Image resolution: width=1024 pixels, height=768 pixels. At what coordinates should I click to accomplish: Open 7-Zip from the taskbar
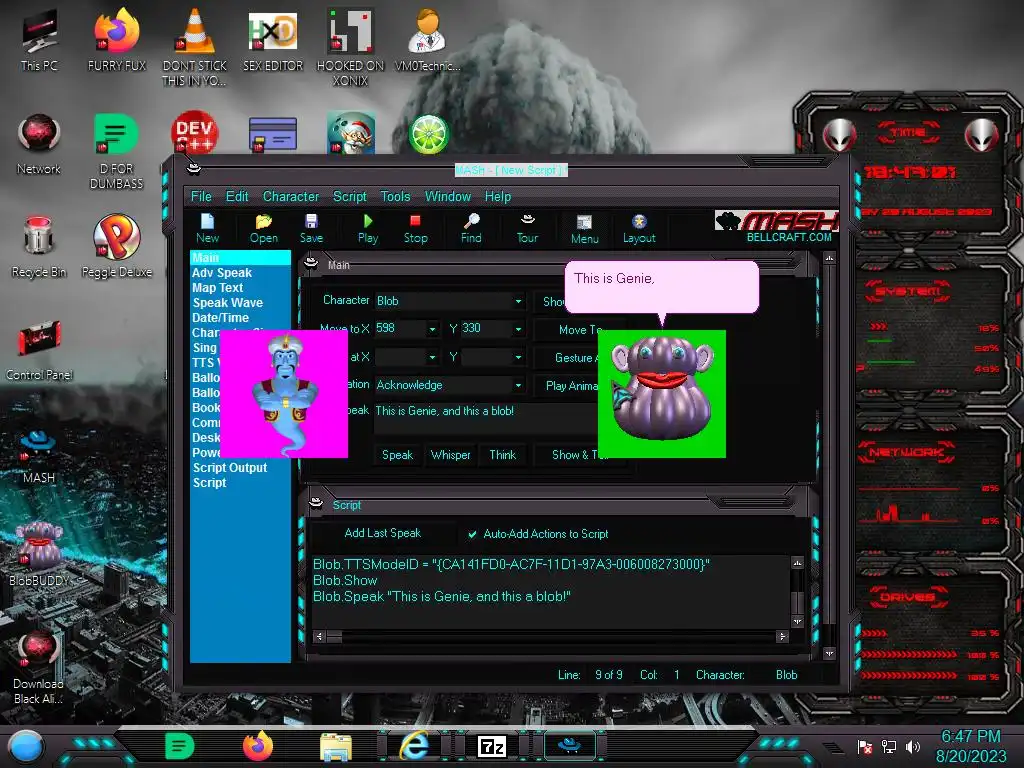[492, 746]
